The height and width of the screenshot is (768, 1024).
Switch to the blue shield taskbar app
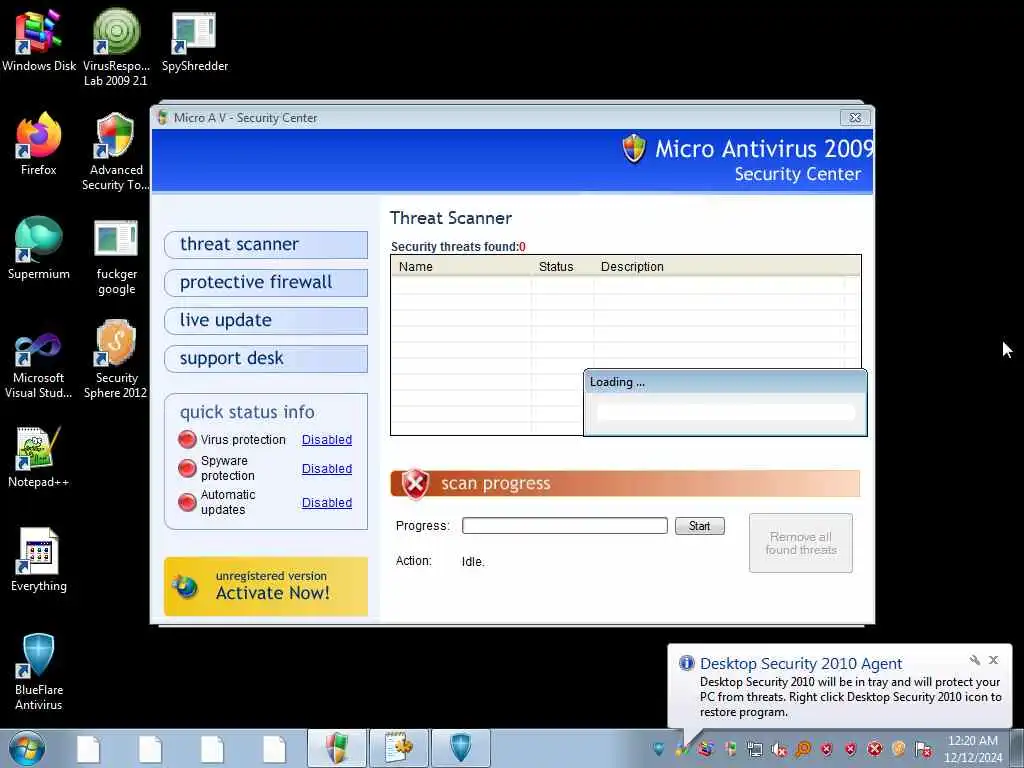tap(460, 748)
